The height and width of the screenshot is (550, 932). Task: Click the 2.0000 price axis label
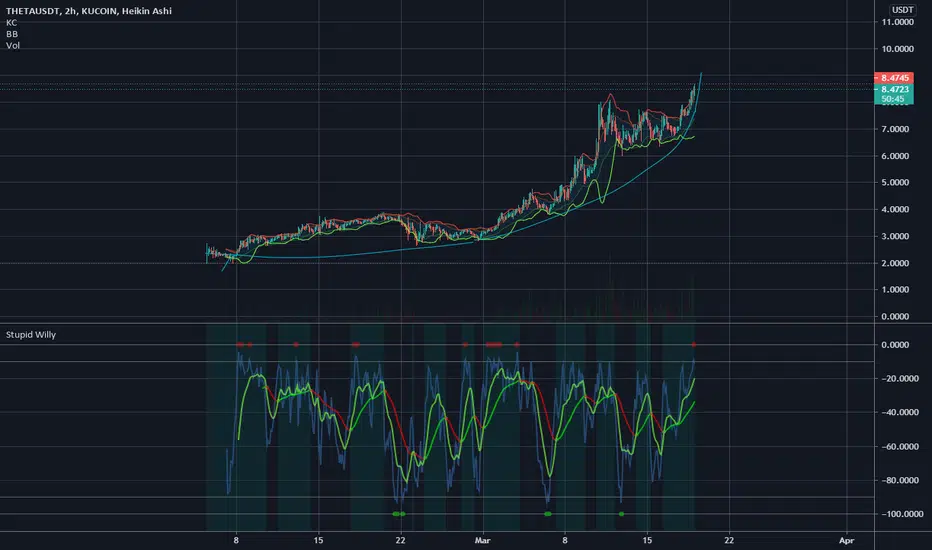point(895,263)
